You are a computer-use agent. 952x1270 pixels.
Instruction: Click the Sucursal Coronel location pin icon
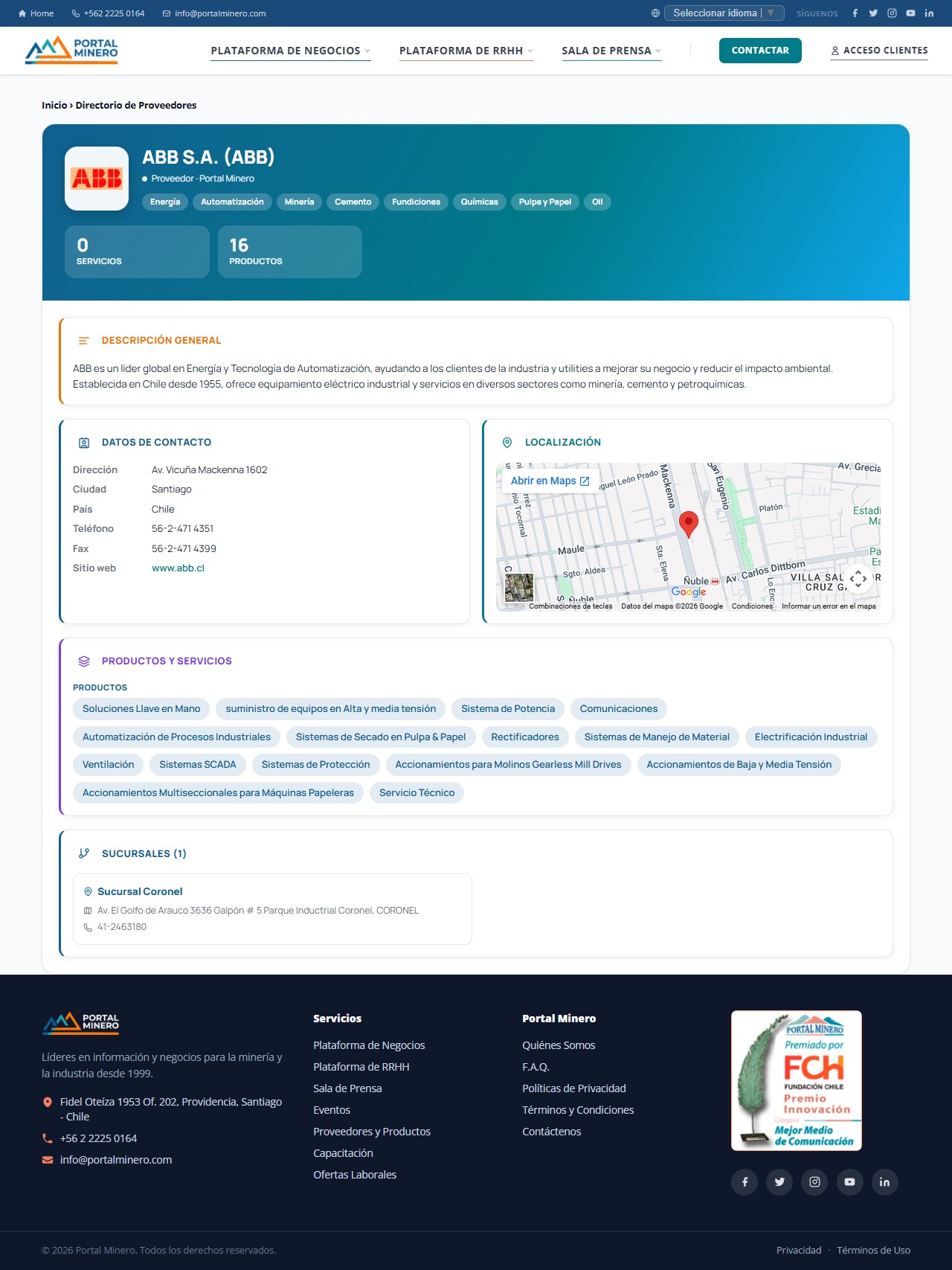pyautogui.click(x=88, y=891)
